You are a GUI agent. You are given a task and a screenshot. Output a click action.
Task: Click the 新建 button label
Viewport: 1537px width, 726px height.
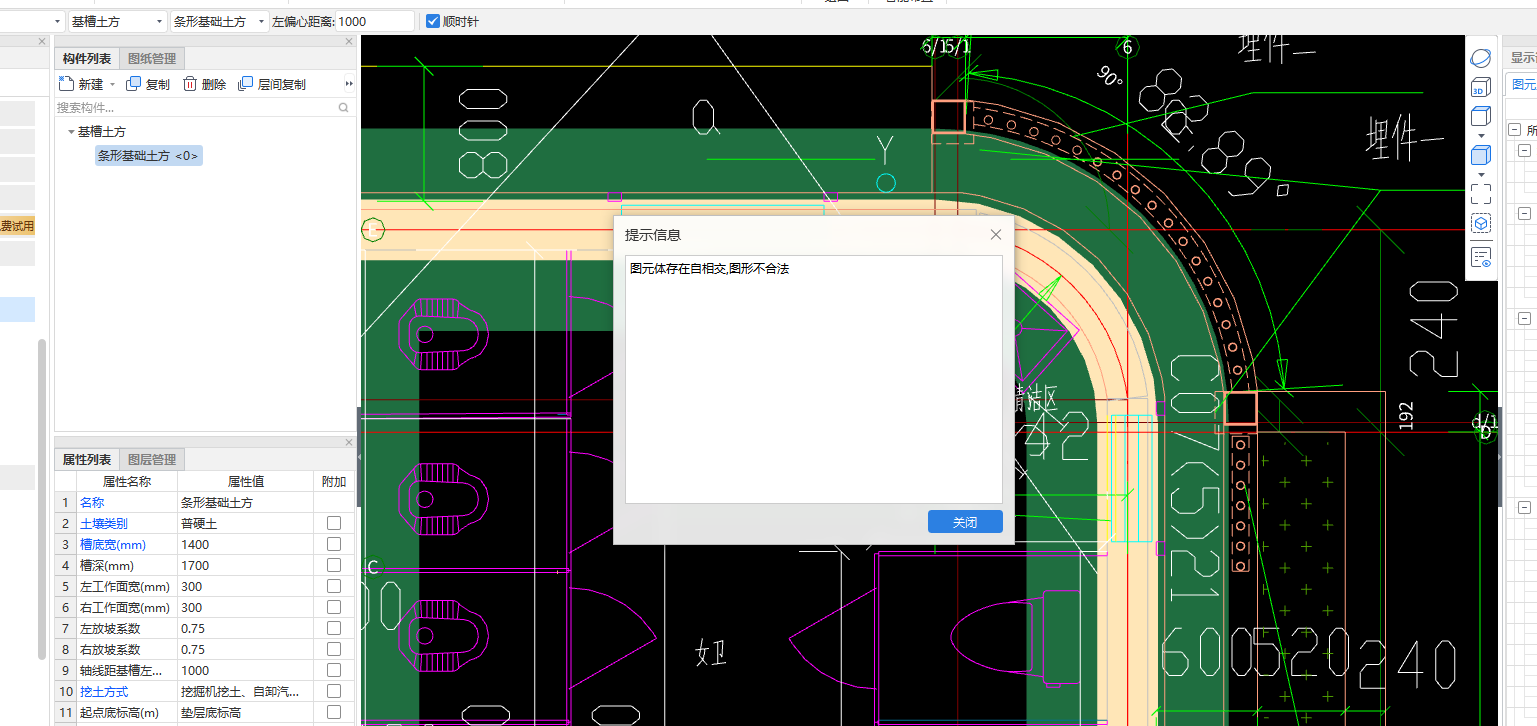[x=91, y=85]
